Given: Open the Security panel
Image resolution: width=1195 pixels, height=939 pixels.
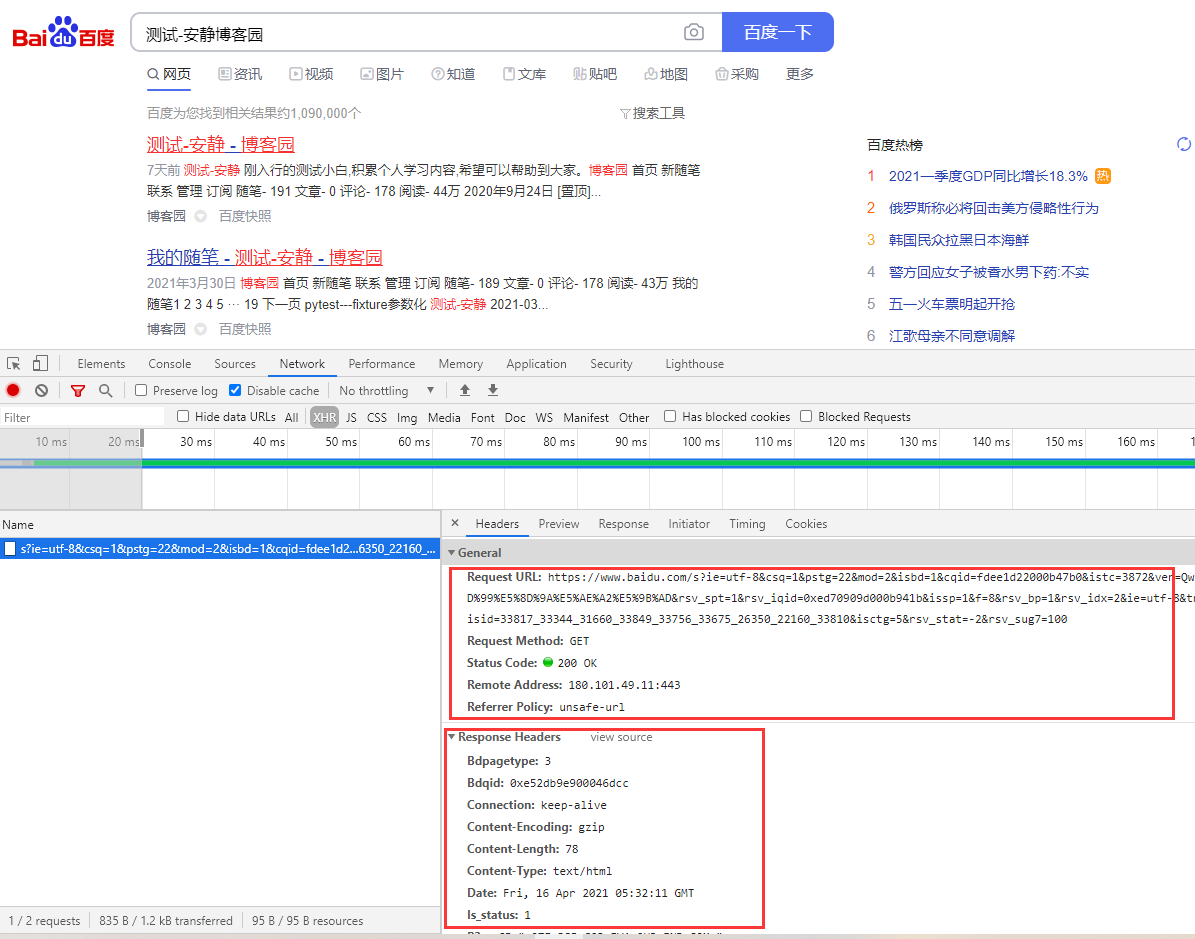Looking at the screenshot, I should point(611,364).
